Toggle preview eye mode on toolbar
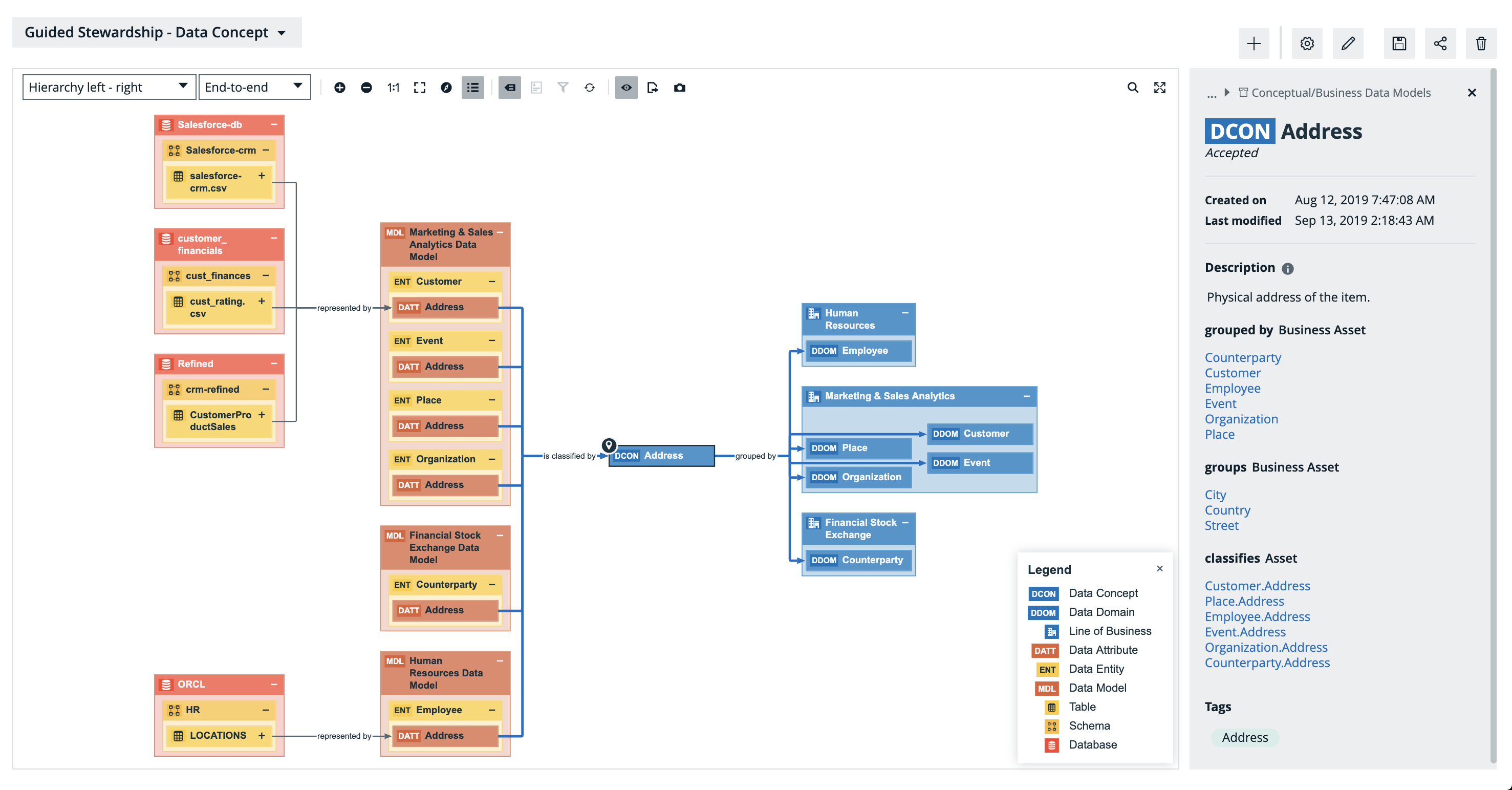The image size is (1512, 790). coord(627,88)
